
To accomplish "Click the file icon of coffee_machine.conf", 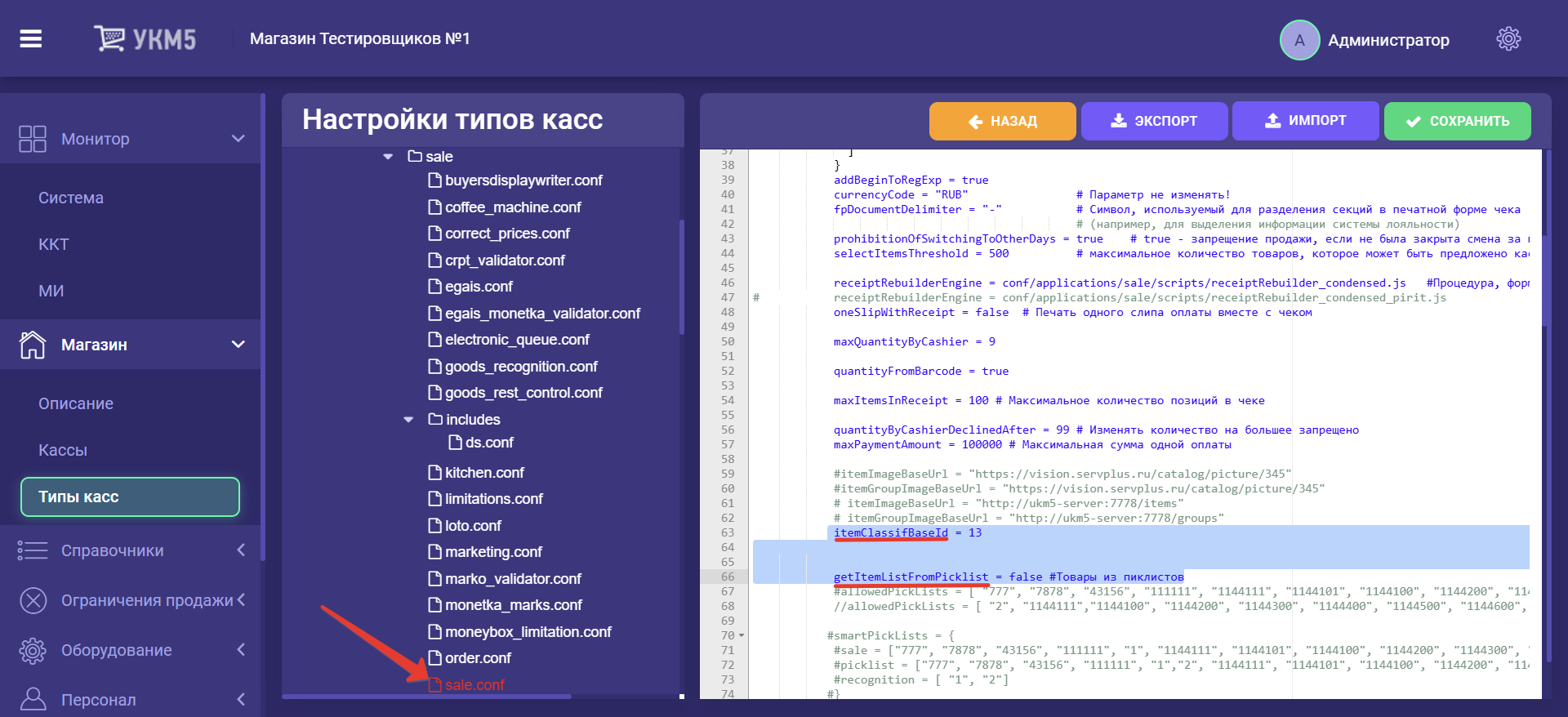I will [x=435, y=207].
